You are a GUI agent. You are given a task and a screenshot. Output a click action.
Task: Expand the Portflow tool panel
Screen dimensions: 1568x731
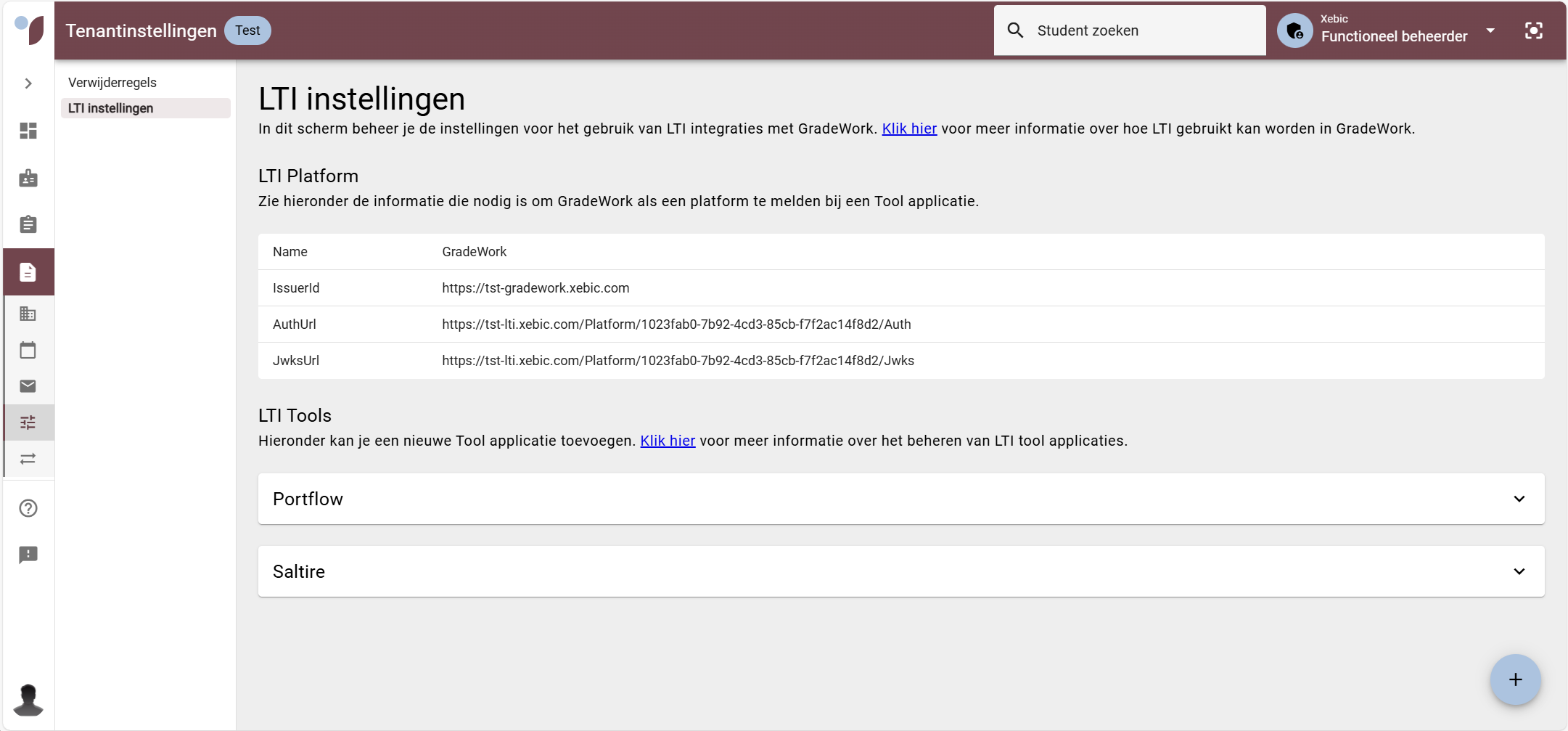tap(901, 499)
